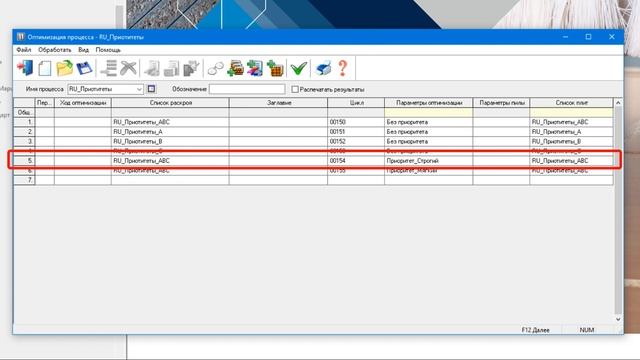Select row header 5.
This screenshot has height=360, width=640.
[24, 161]
